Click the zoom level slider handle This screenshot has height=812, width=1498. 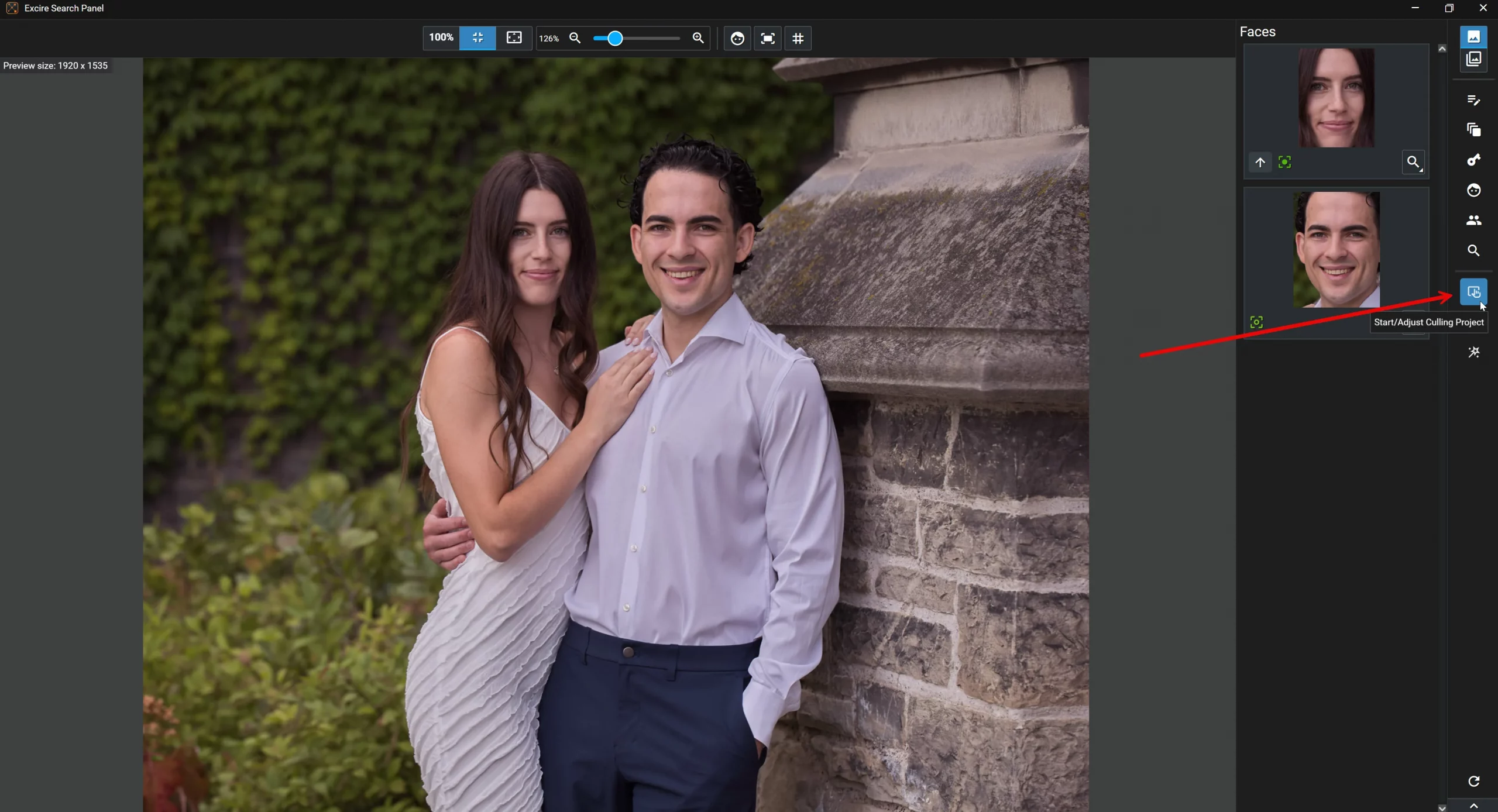[614, 39]
